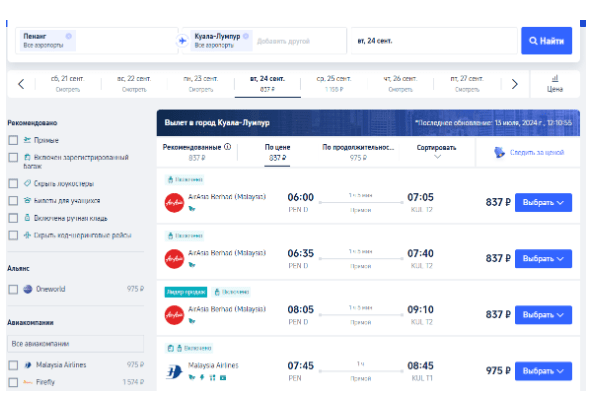Tick the Firefly airline checkbox
Image resolution: width=597 pixels, height=396 pixels.
point(13,382)
